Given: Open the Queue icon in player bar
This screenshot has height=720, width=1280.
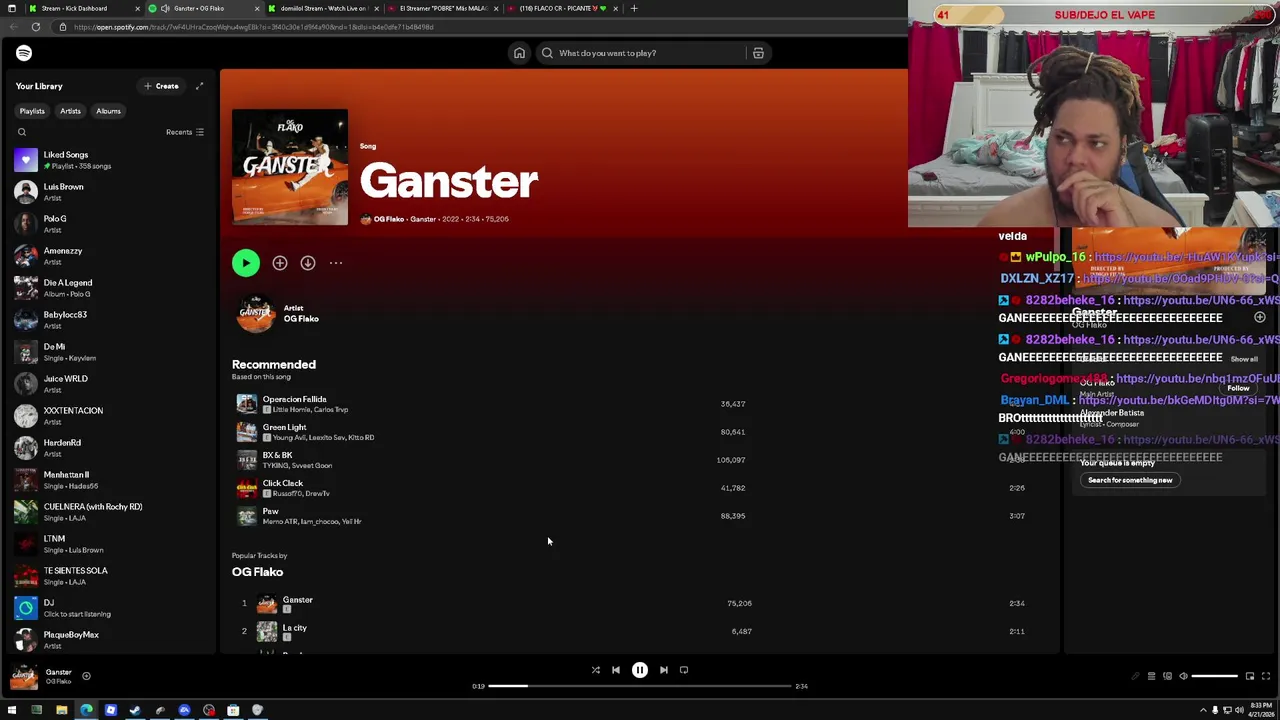Looking at the screenshot, I should point(1151,676).
